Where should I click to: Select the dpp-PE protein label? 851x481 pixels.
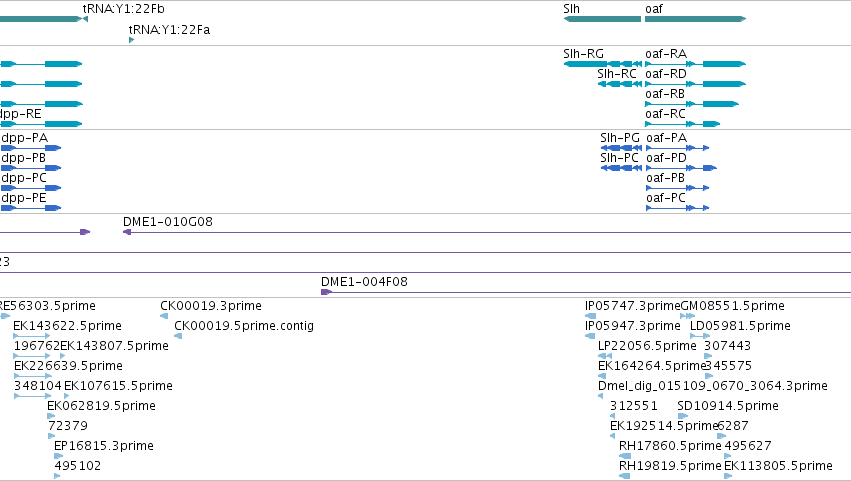tap(23, 198)
